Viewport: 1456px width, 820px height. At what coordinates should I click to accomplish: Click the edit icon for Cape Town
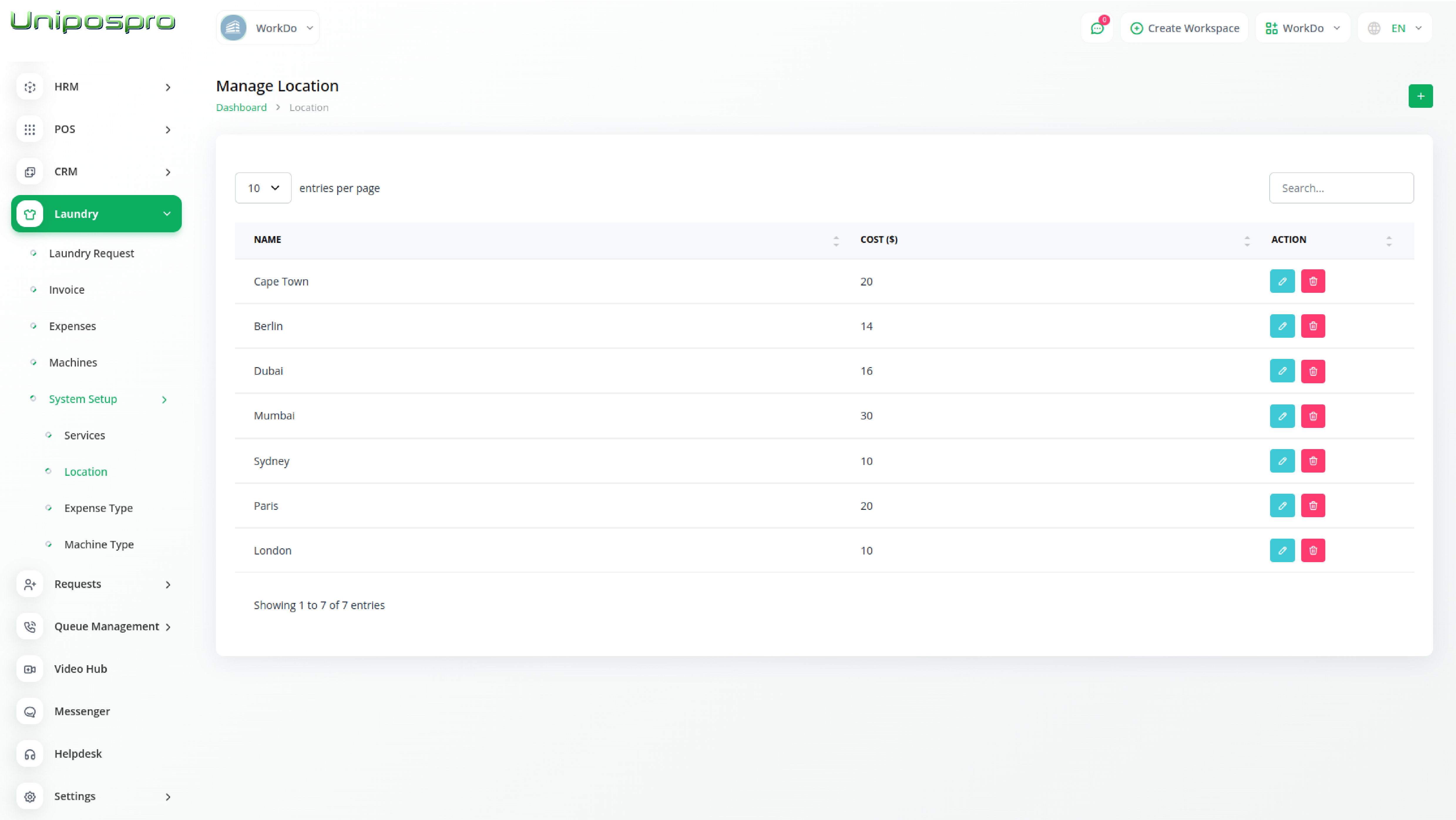(1282, 281)
